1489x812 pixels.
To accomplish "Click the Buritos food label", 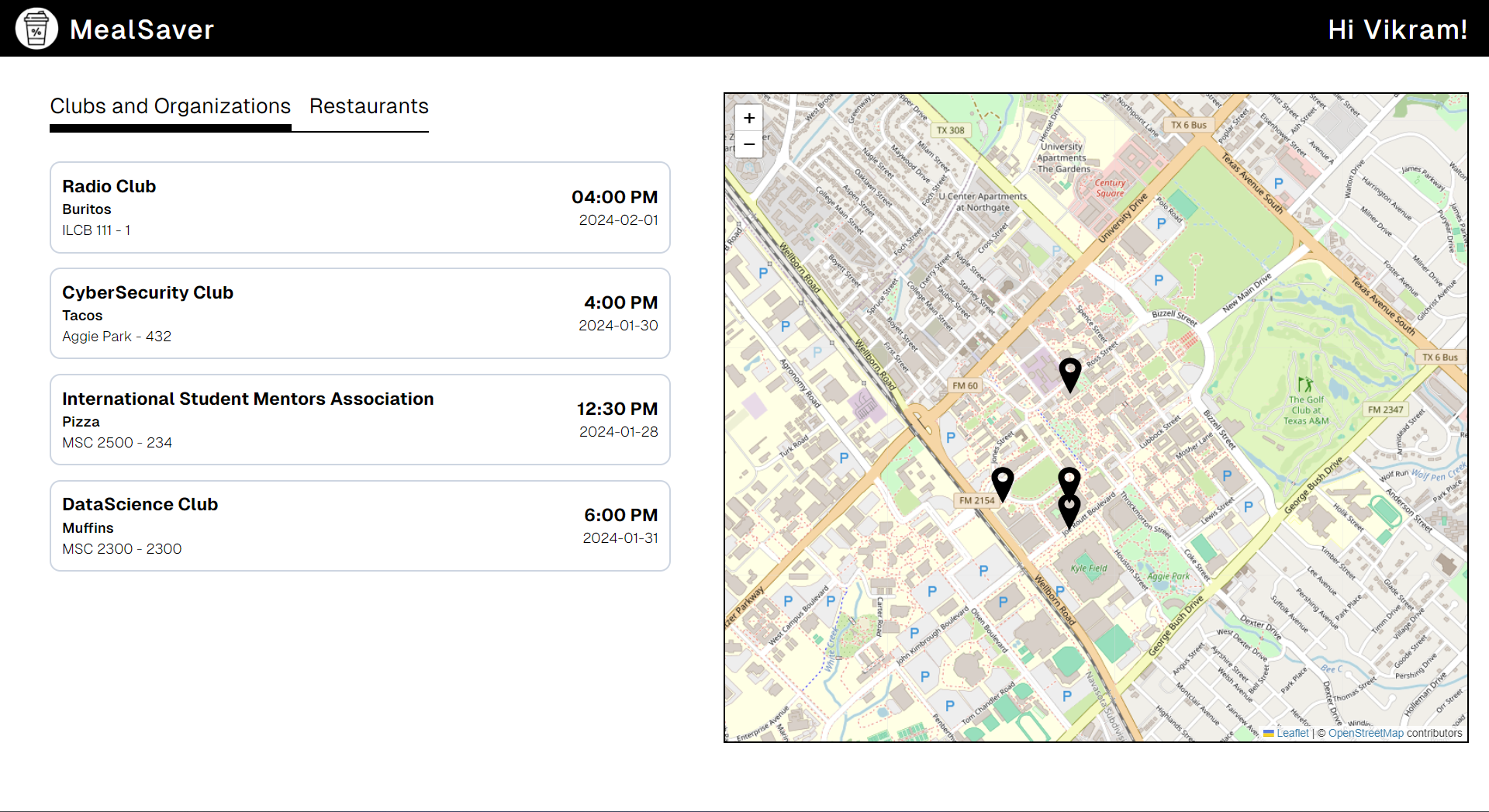I will [x=87, y=209].
